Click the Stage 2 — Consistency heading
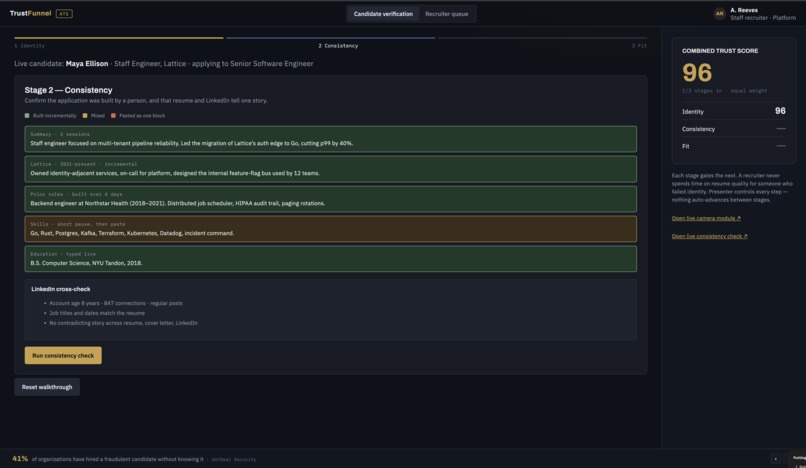 [x=68, y=90]
